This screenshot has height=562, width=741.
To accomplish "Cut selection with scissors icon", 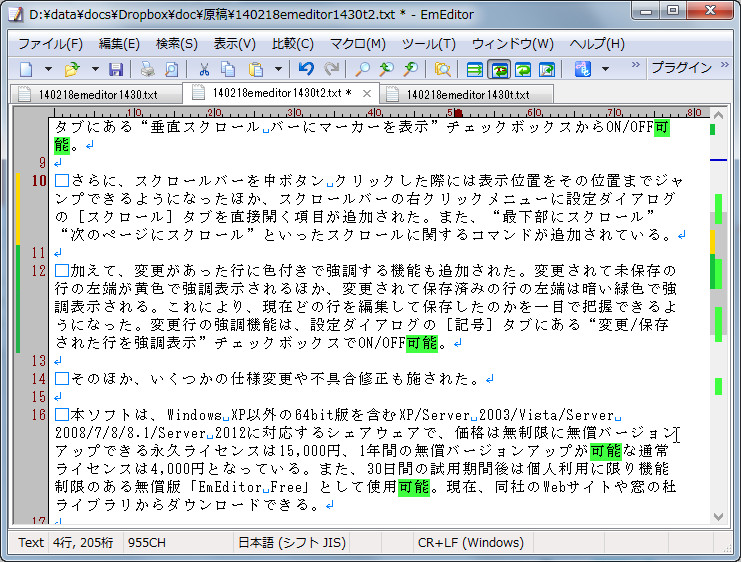I will pyautogui.click(x=204, y=69).
